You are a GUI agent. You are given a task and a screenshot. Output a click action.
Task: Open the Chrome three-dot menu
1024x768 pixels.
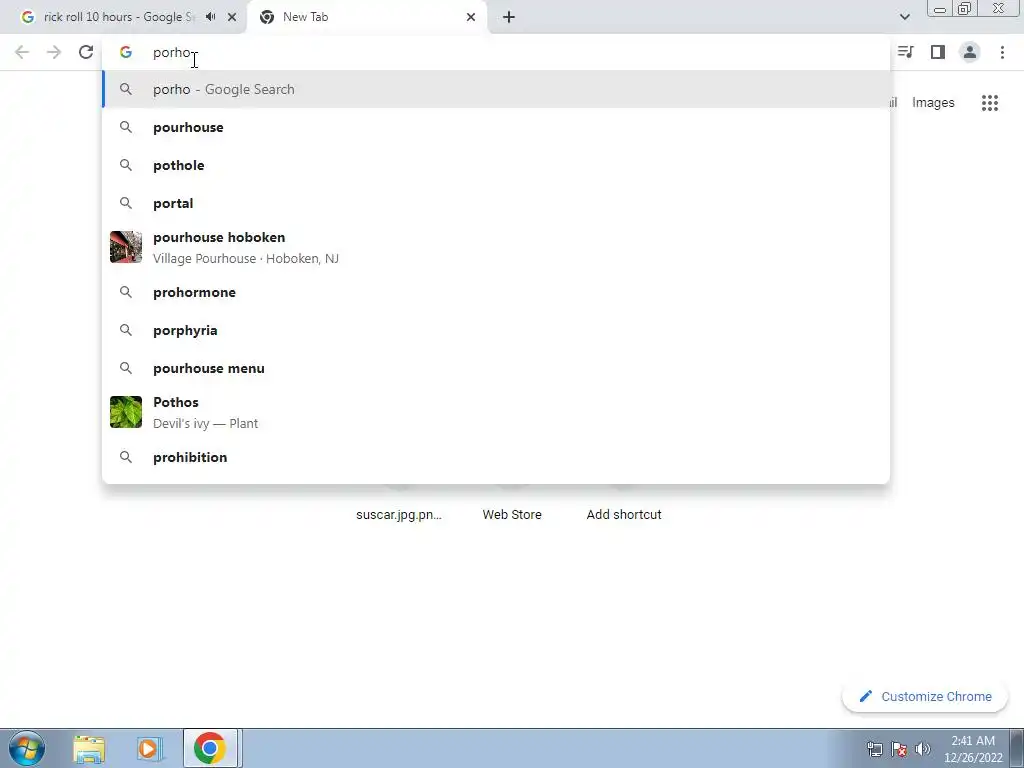tap(1002, 52)
